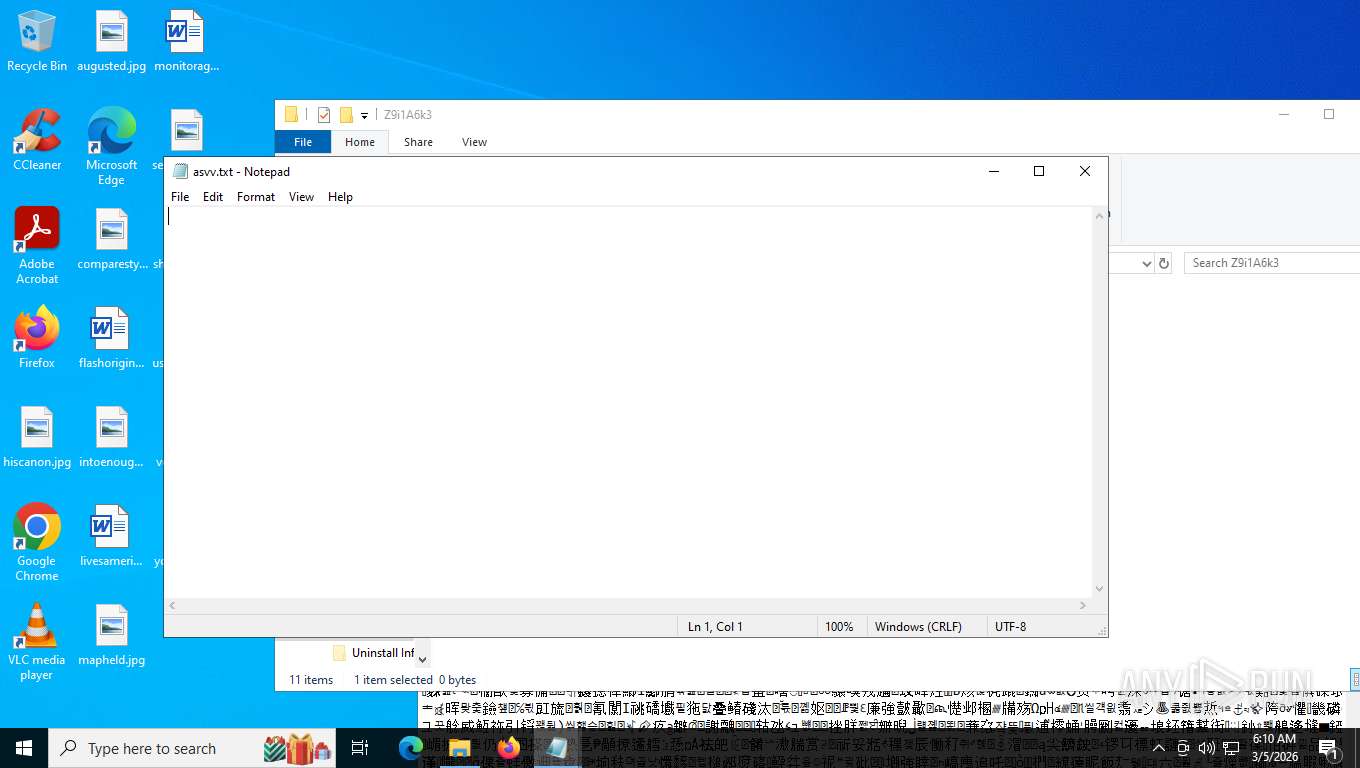Open Google Chrome desktop shortcut
1360x768 pixels.
click(37, 542)
